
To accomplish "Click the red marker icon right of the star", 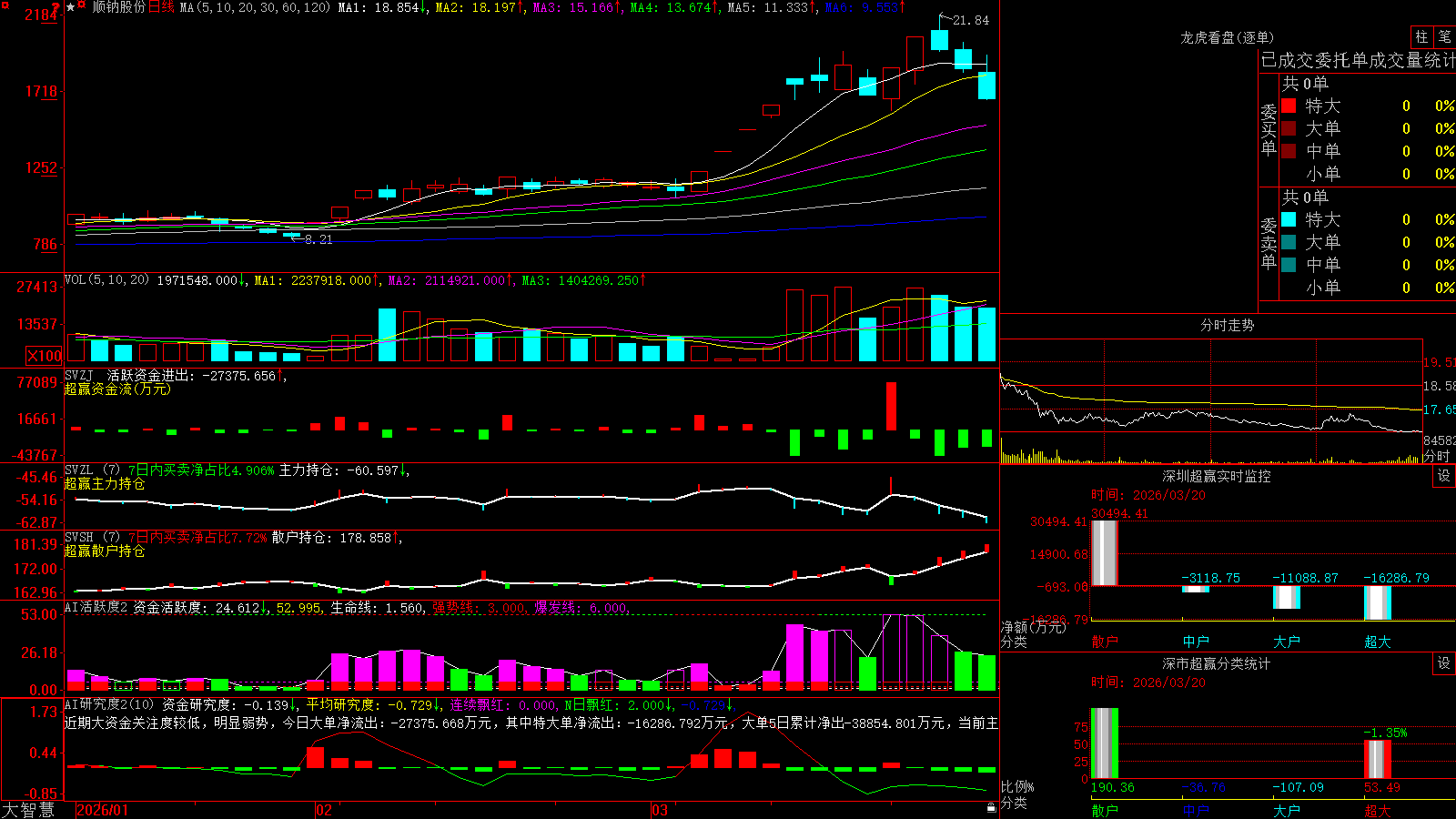I will [x=82, y=6].
